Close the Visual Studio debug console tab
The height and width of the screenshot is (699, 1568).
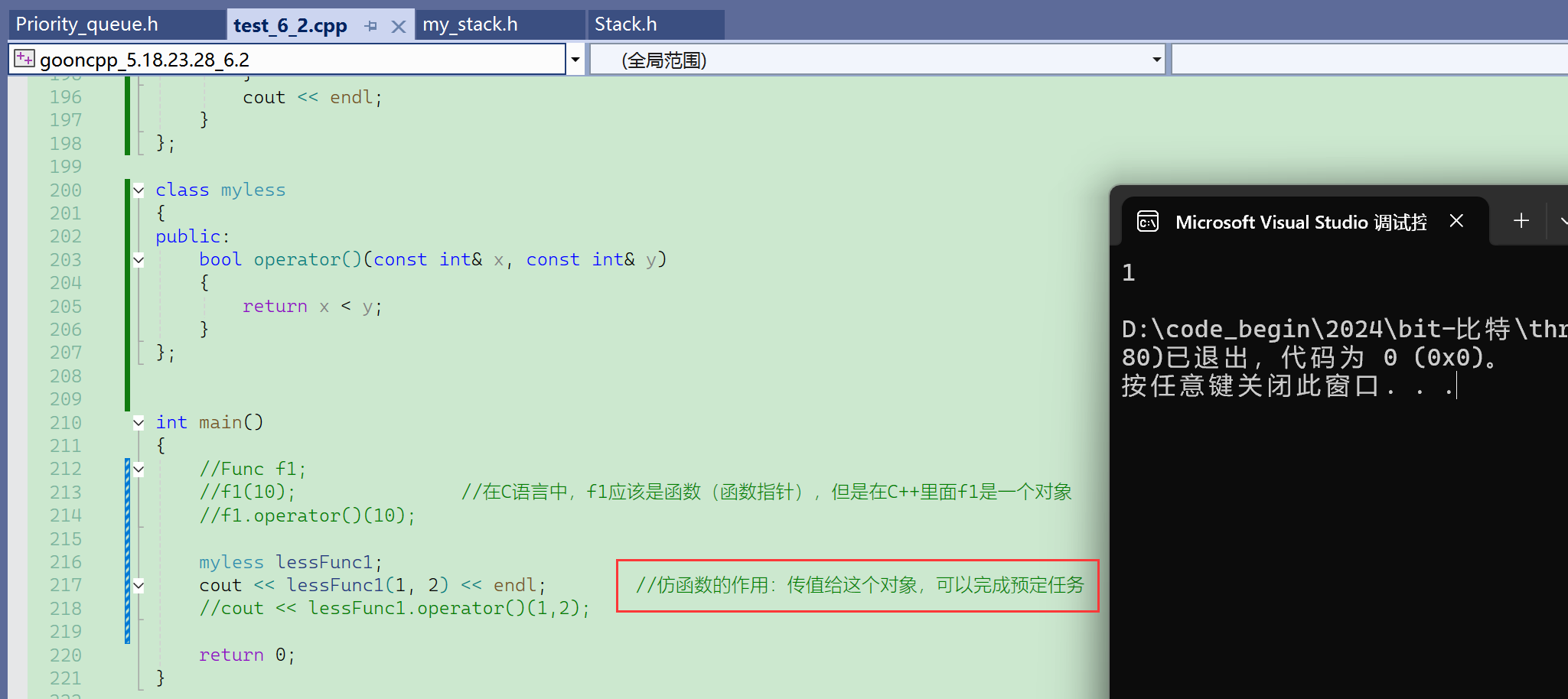coord(1456,221)
